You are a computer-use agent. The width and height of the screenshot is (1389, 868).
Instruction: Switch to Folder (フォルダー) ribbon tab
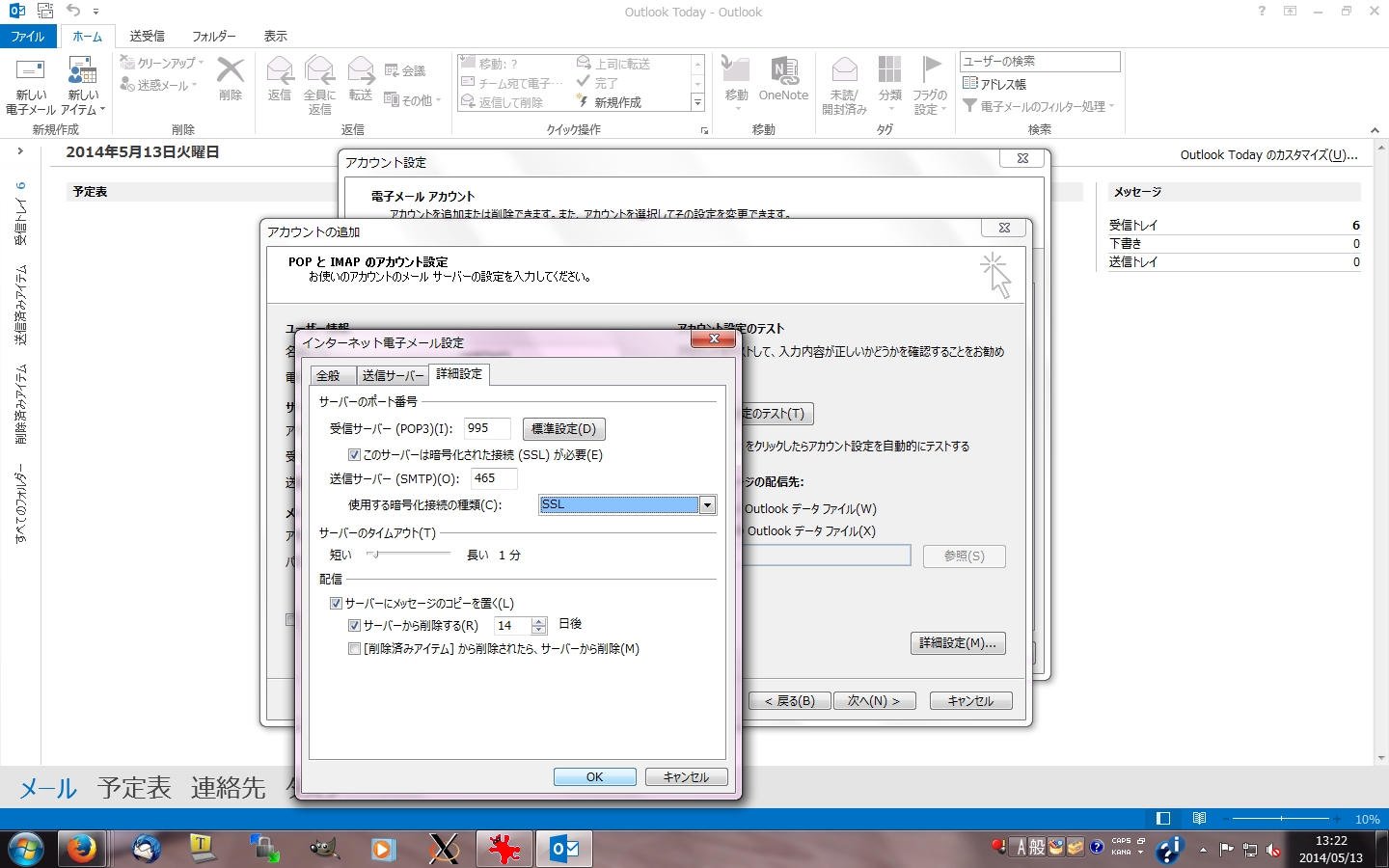click(x=213, y=36)
